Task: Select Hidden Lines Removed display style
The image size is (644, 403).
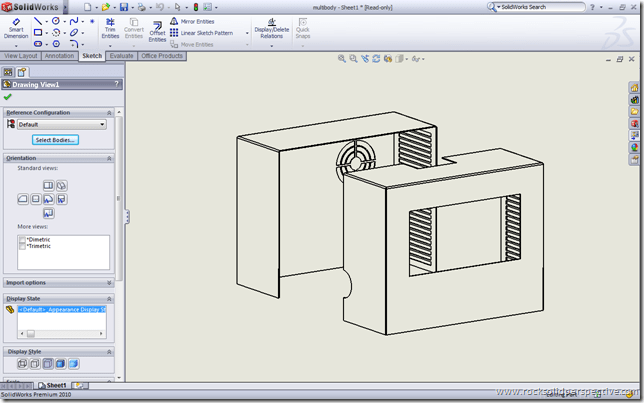Action: (x=48, y=364)
